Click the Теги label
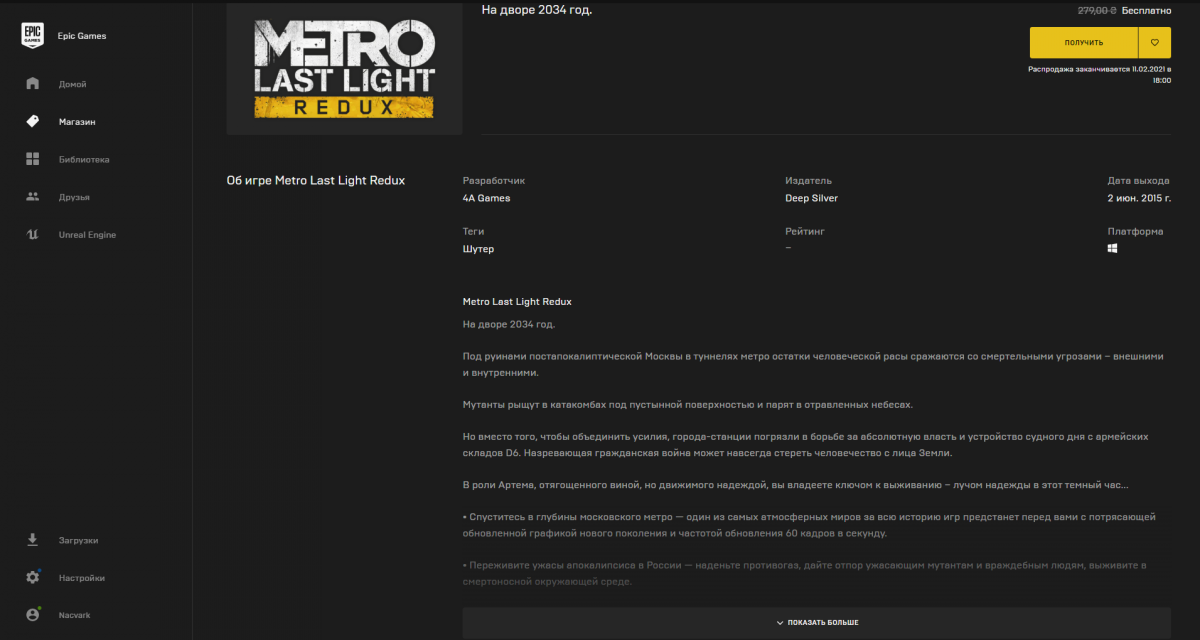 point(473,231)
